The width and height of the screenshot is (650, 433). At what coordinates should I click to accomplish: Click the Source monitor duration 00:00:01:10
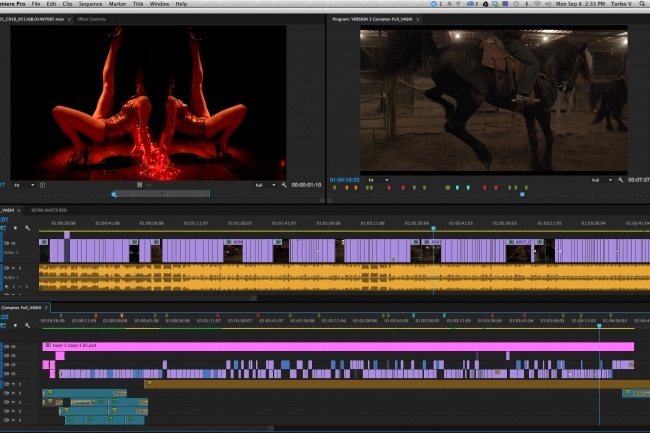pos(306,185)
